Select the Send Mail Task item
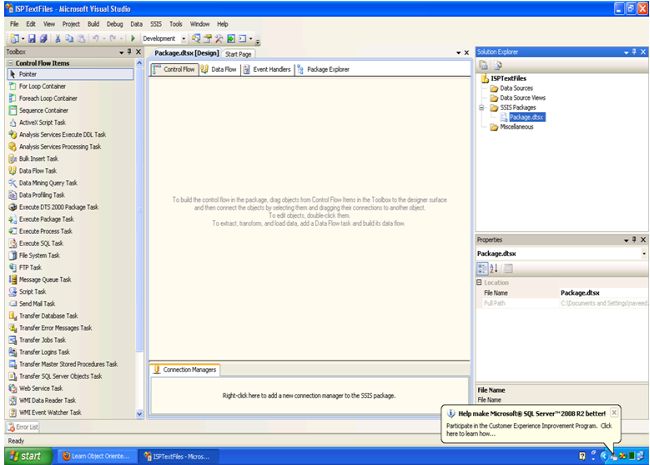This screenshot has height=465, width=650. click(70, 304)
